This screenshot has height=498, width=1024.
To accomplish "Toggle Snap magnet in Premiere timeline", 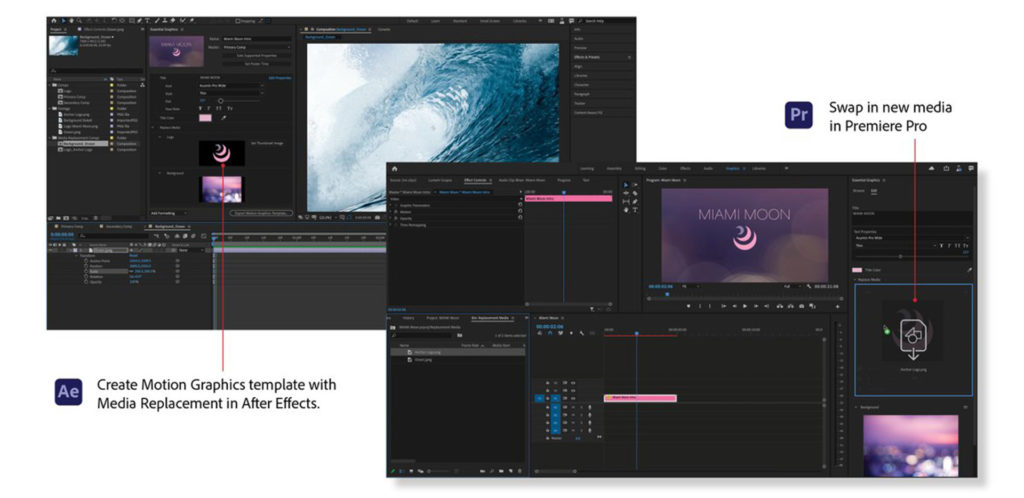I will point(550,333).
